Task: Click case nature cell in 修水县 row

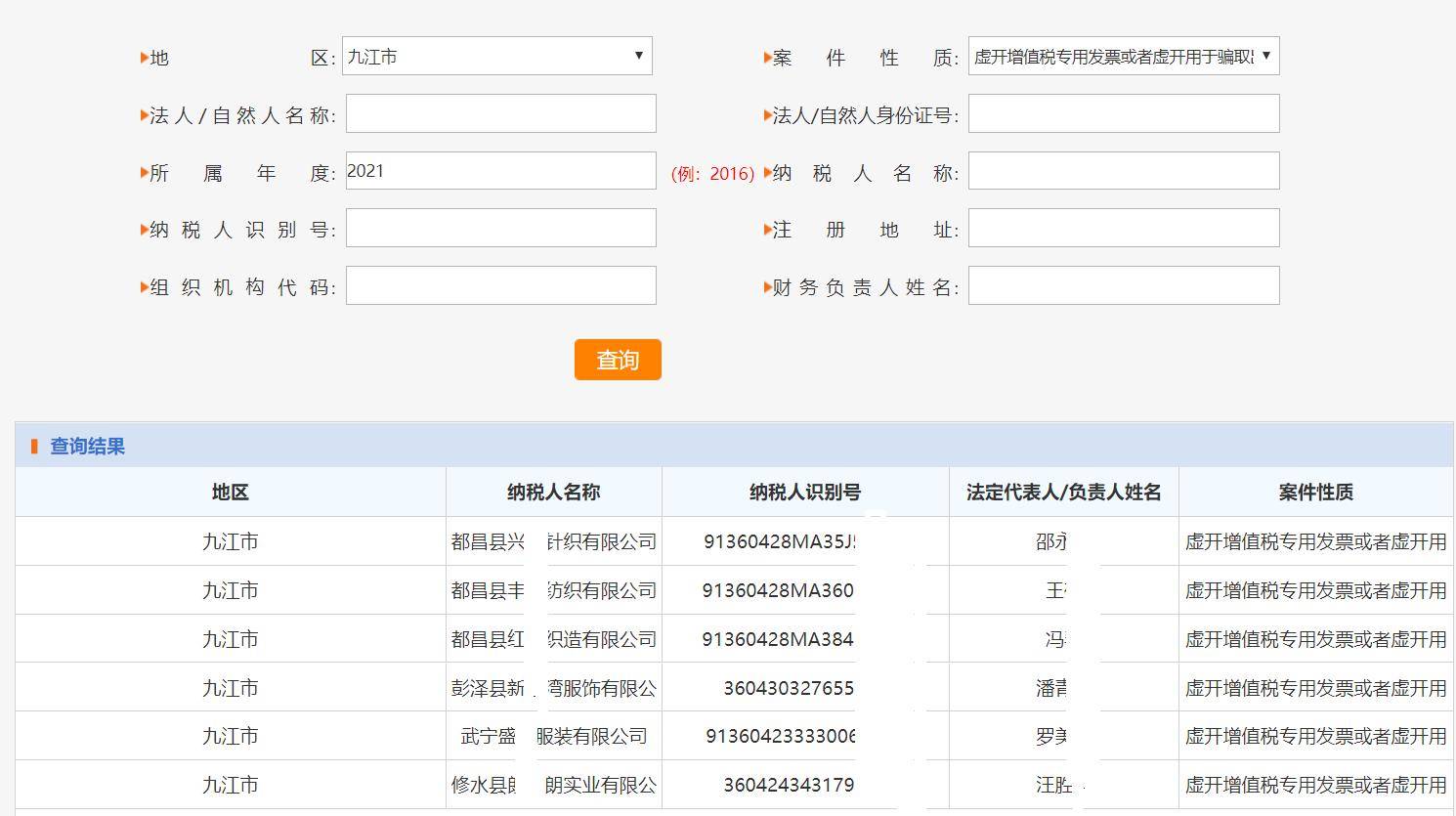Action: coord(1316,785)
